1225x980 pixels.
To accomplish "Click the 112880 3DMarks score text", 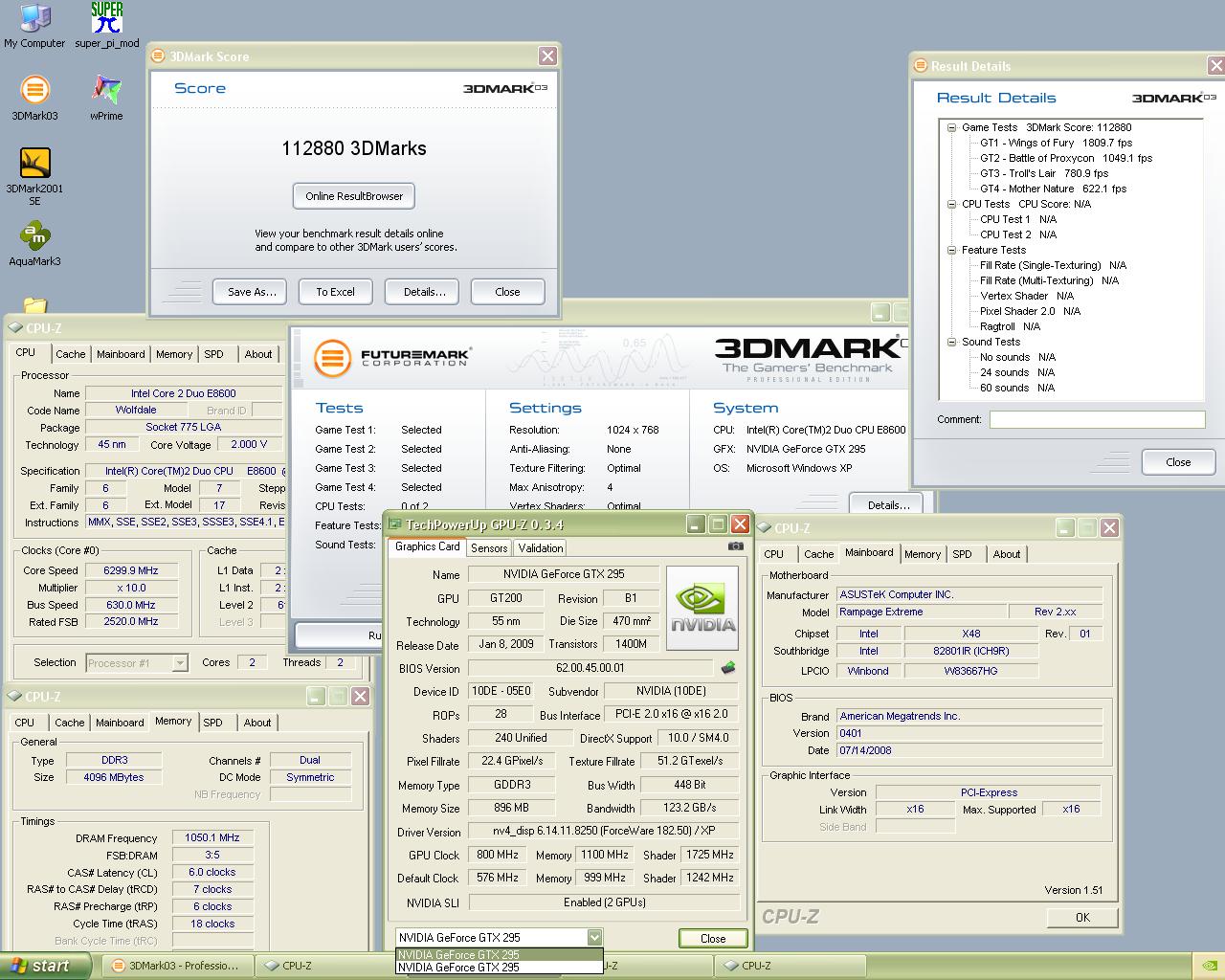I will click(354, 148).
